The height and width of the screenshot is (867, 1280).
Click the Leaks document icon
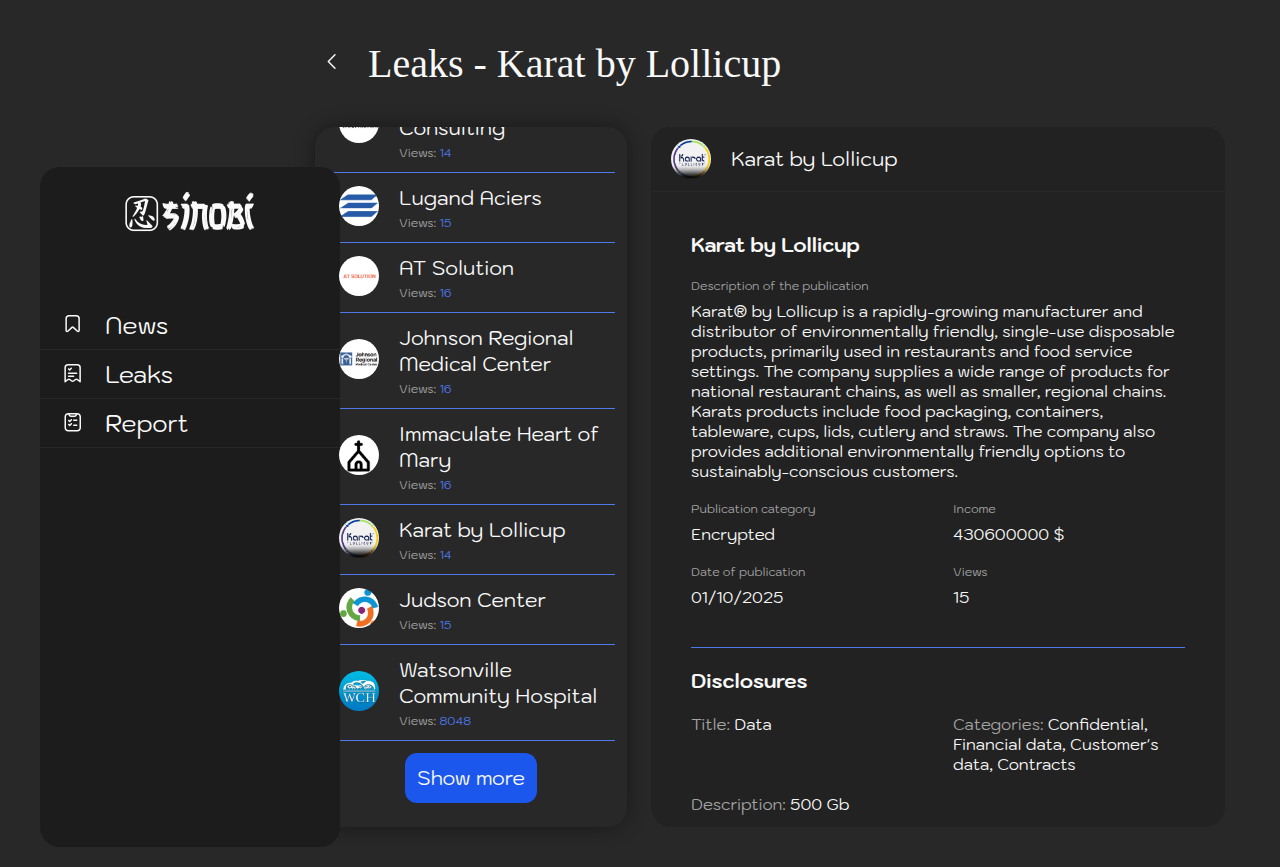73,374
